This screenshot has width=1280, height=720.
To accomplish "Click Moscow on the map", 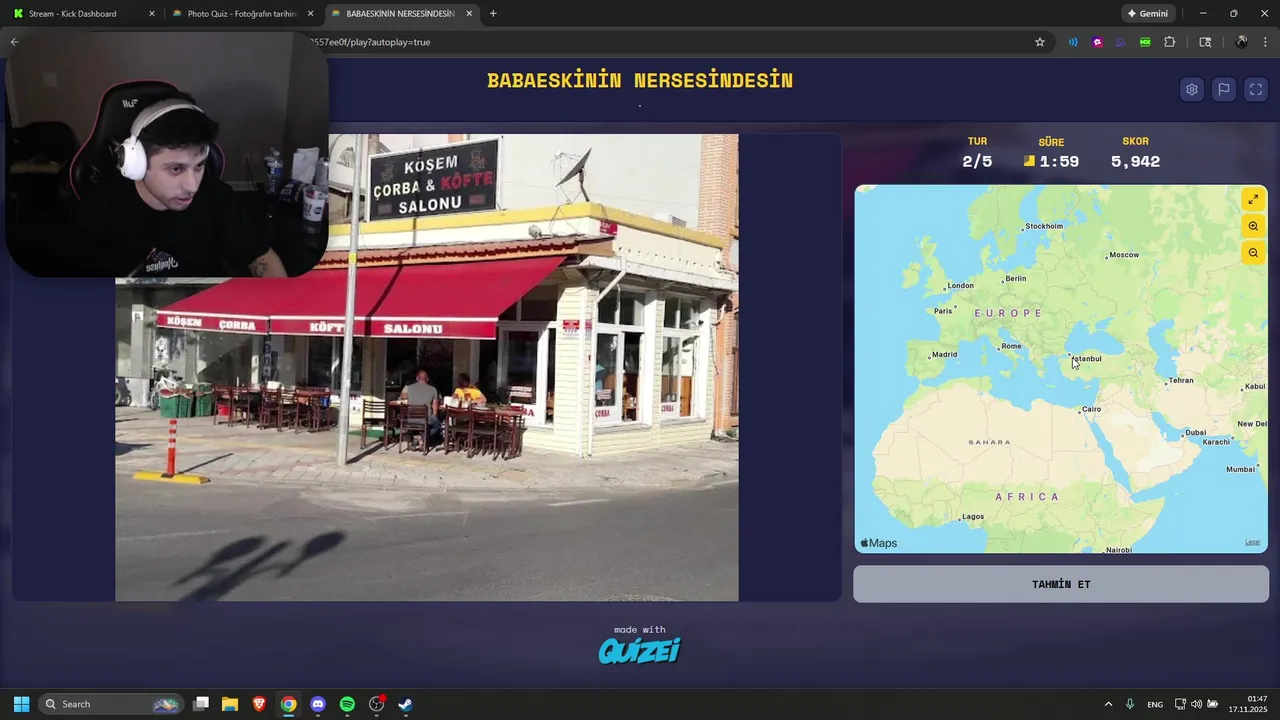I will [1123, 255].
